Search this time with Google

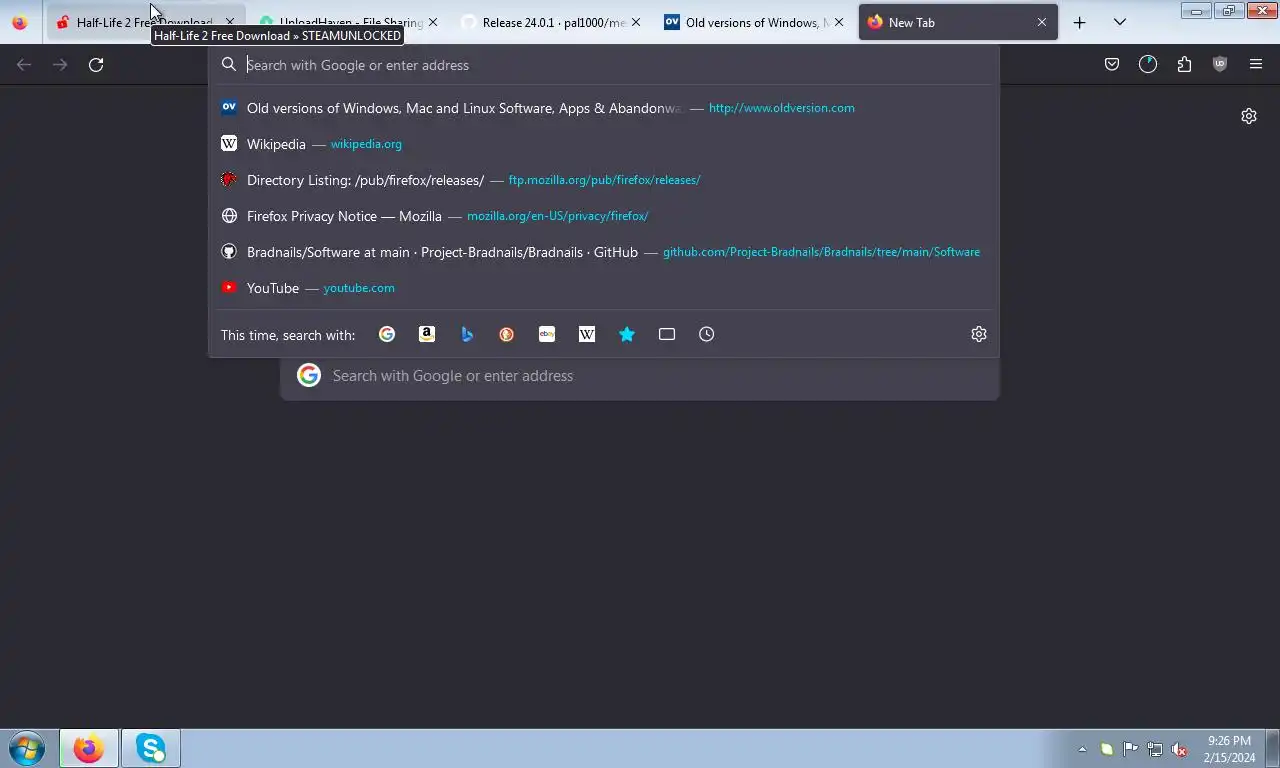pos(387,334)
